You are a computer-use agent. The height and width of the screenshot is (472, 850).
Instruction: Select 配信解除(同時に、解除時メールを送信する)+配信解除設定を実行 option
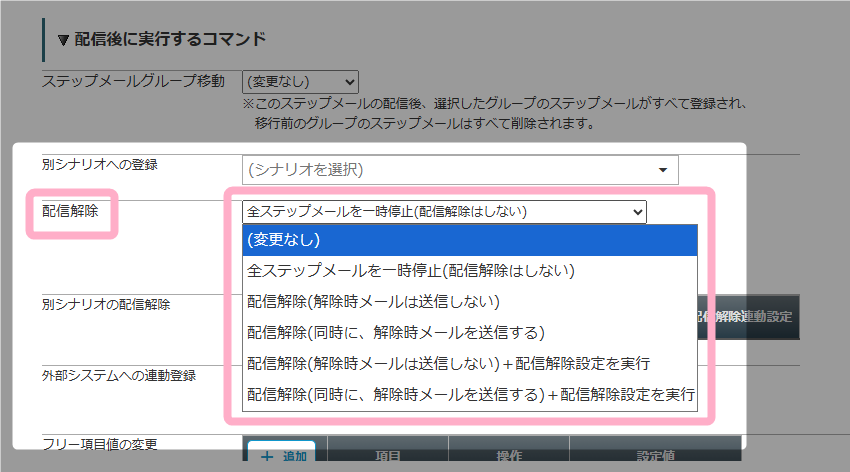[x=468, y=393]
